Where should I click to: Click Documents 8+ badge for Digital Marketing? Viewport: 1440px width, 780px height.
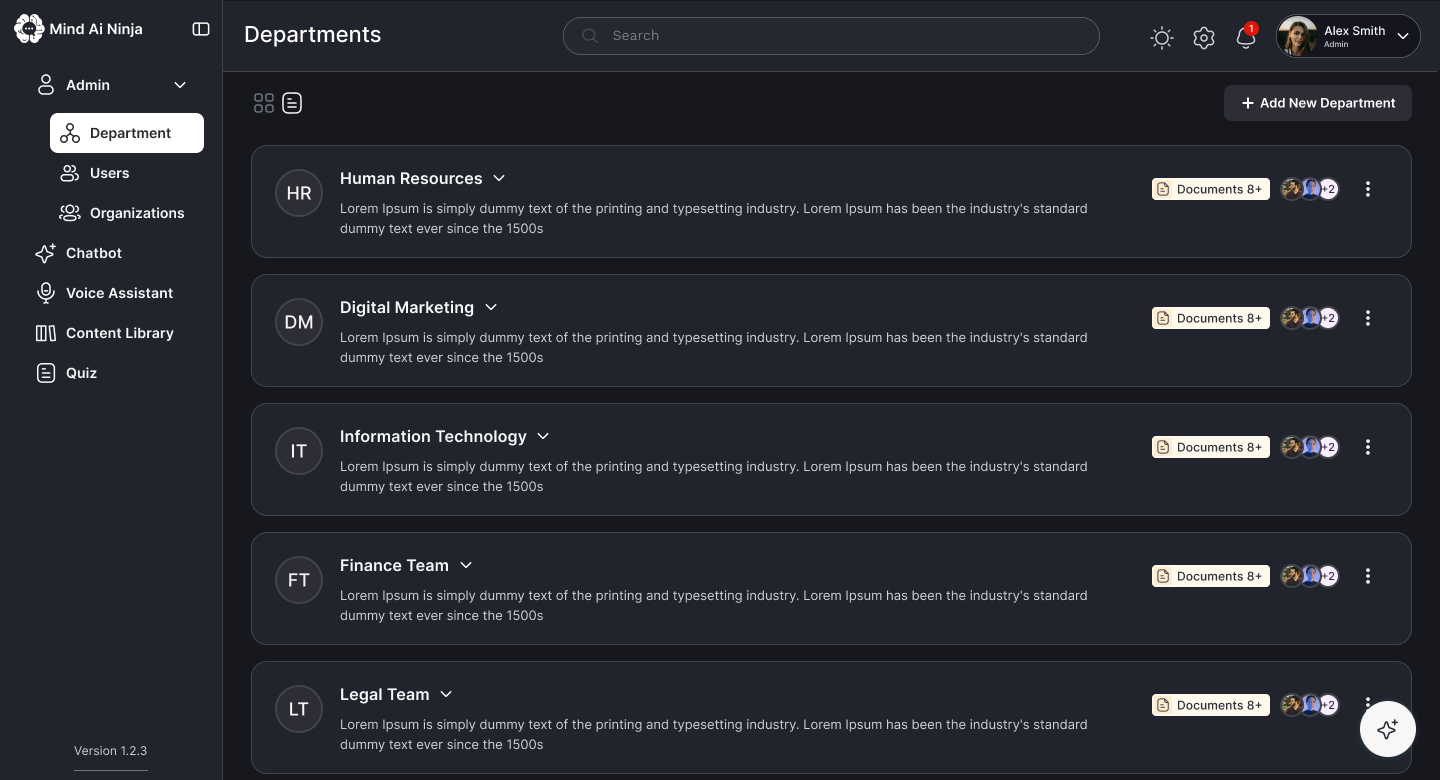click(x=1211, y=318)
